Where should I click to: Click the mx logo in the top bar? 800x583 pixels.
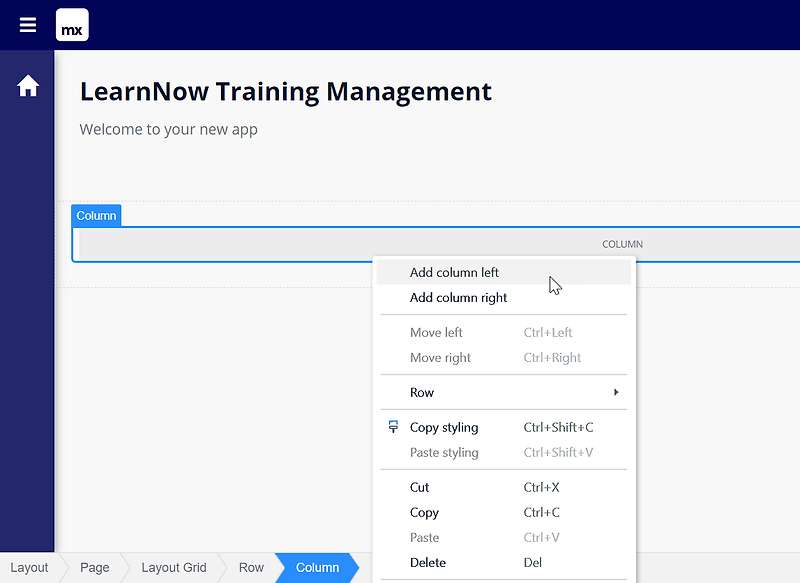(71, 25)
